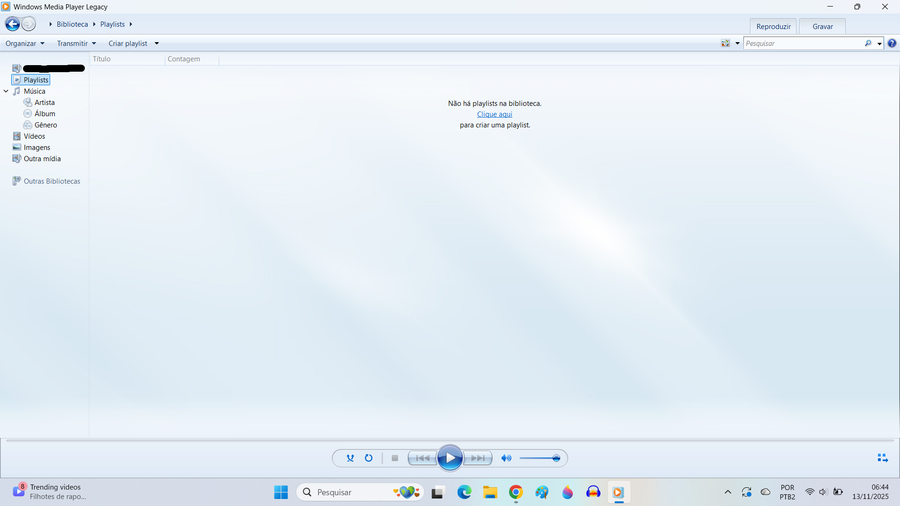Screen dimensions: 900x506
Task: Skip to next track
Action: (x=478, y=458)
